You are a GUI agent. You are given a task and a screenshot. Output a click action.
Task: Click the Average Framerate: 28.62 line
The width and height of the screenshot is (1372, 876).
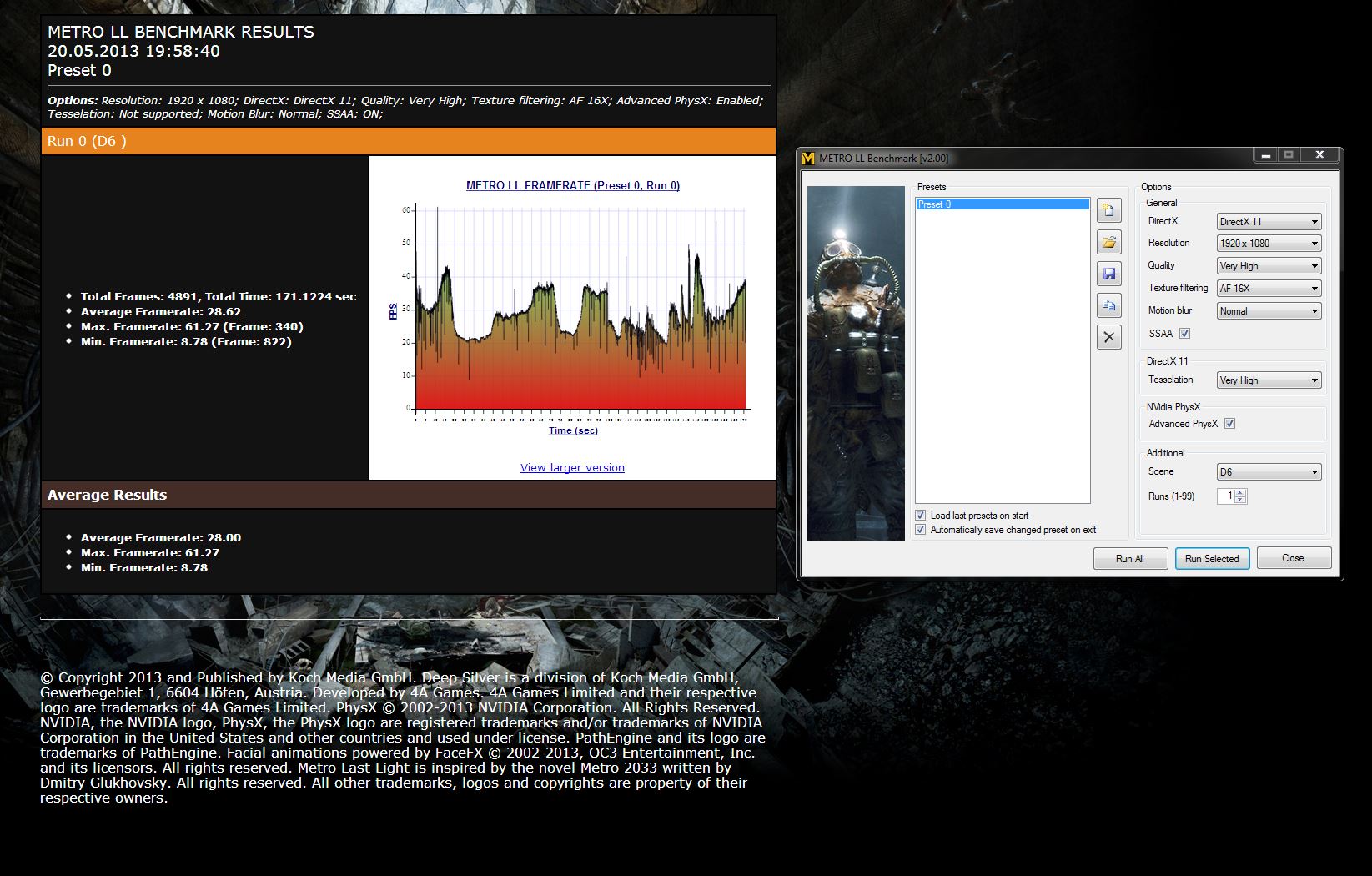coord(161,312)
